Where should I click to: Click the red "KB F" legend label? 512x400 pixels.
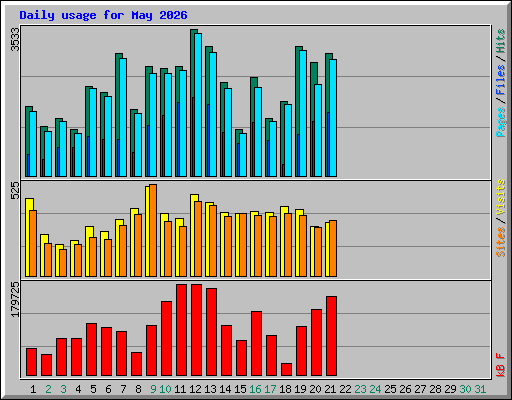point(501,365)
